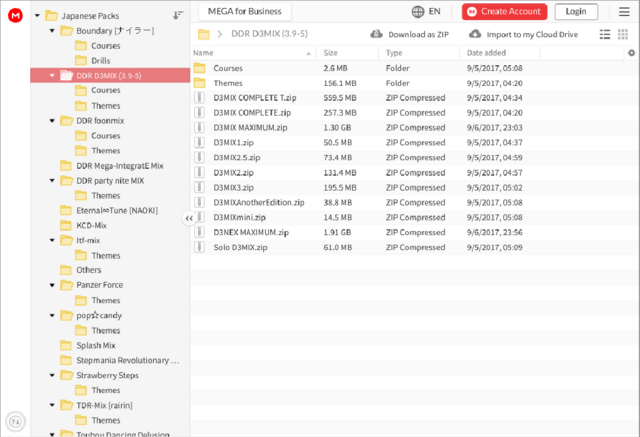Collapse the TDR-Mix [rairin] folder arrow

click(52, 405)
